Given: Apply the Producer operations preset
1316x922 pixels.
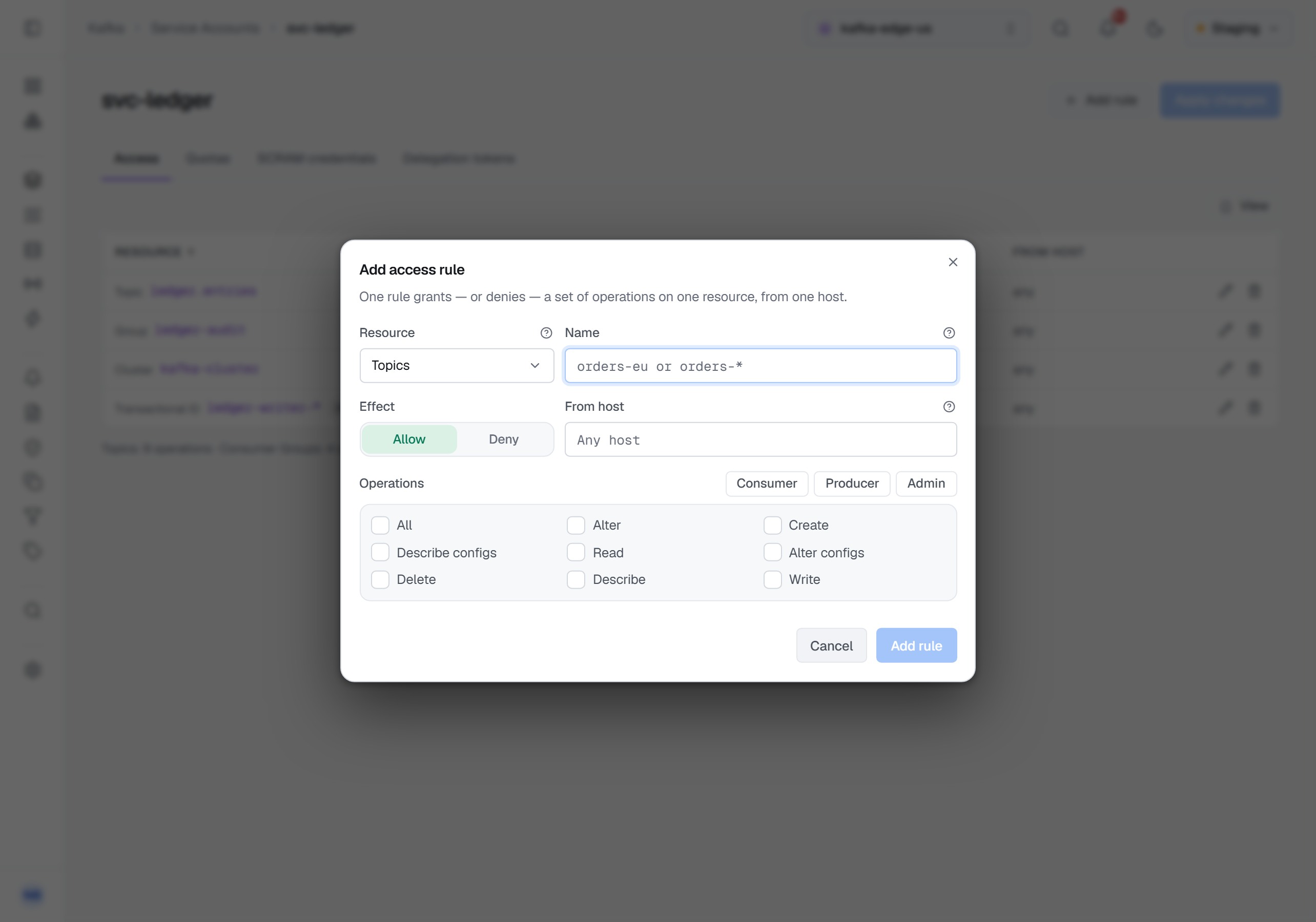Looking at the screenshot, I should coord(852,484).
